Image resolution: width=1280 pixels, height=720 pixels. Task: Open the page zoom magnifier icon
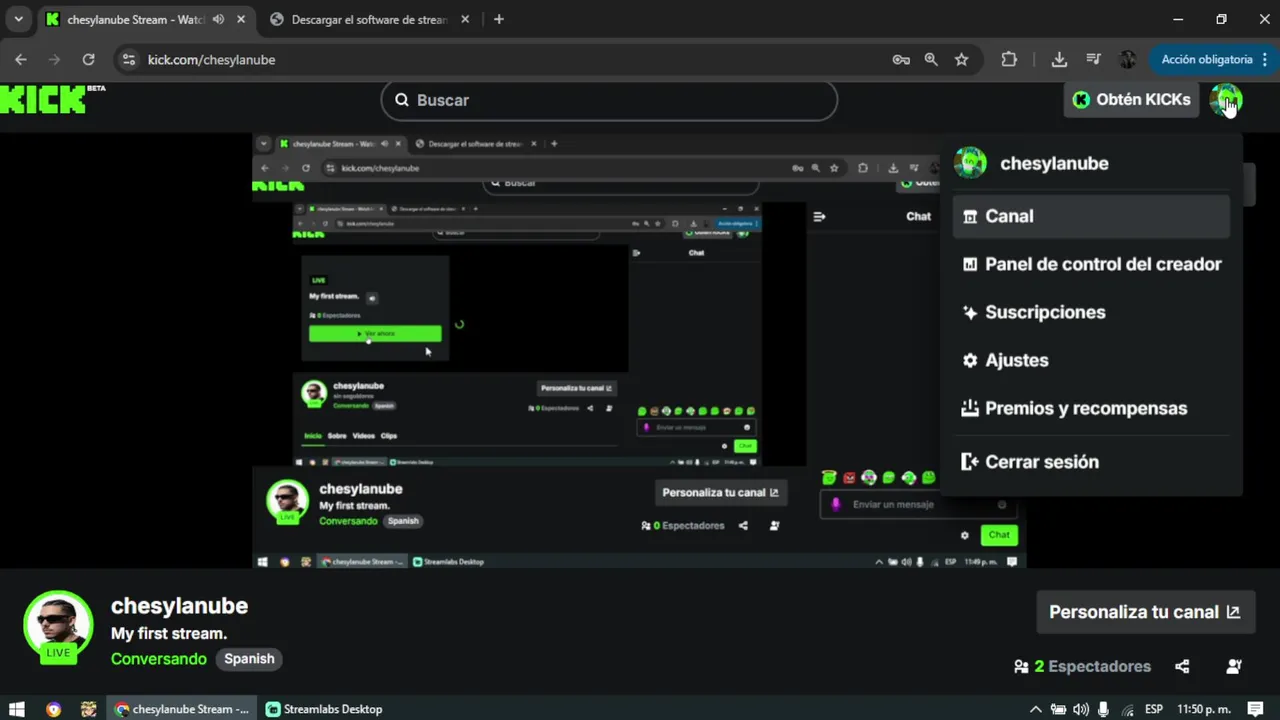pos(931,60)
